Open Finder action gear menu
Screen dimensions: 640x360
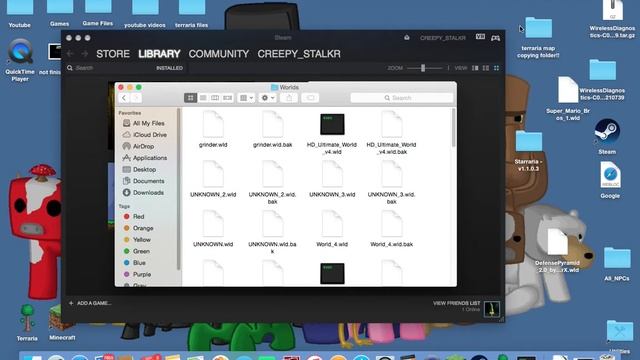(267, 98)
